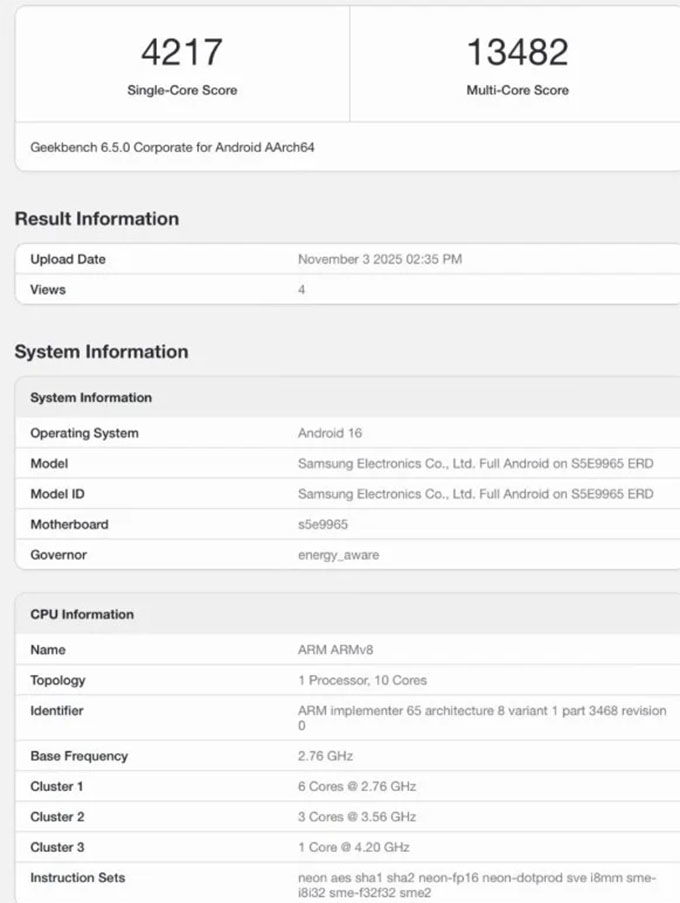680x903 pixels.
Task: Click the Instruction Sets row label
Action: coord(78,877)
